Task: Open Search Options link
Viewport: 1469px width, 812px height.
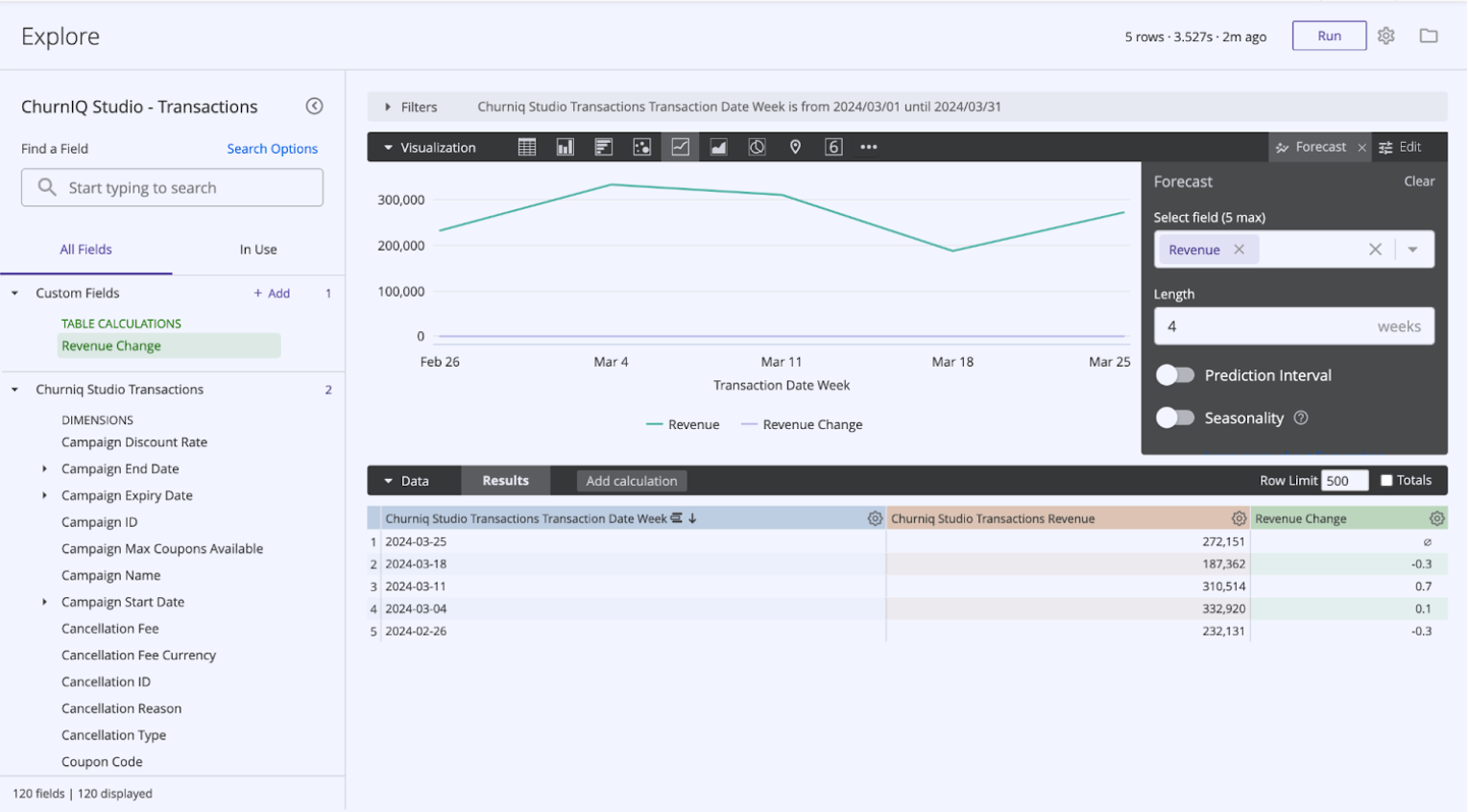Action: coord(273,149)
